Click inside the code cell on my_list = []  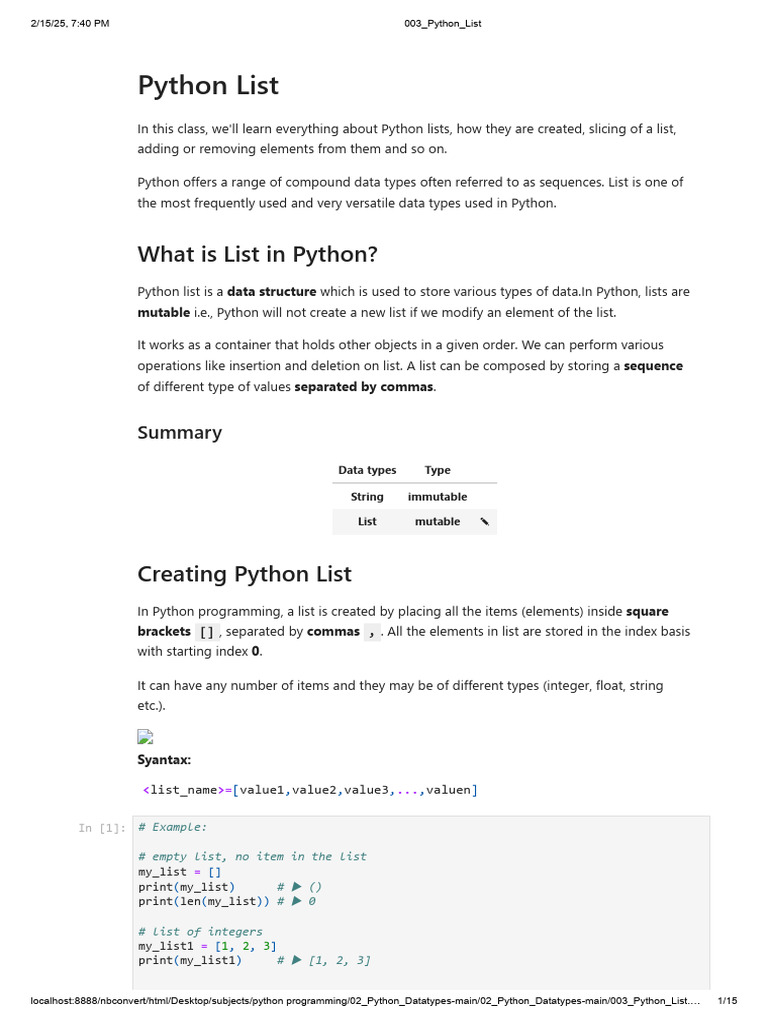coord(180,872)
